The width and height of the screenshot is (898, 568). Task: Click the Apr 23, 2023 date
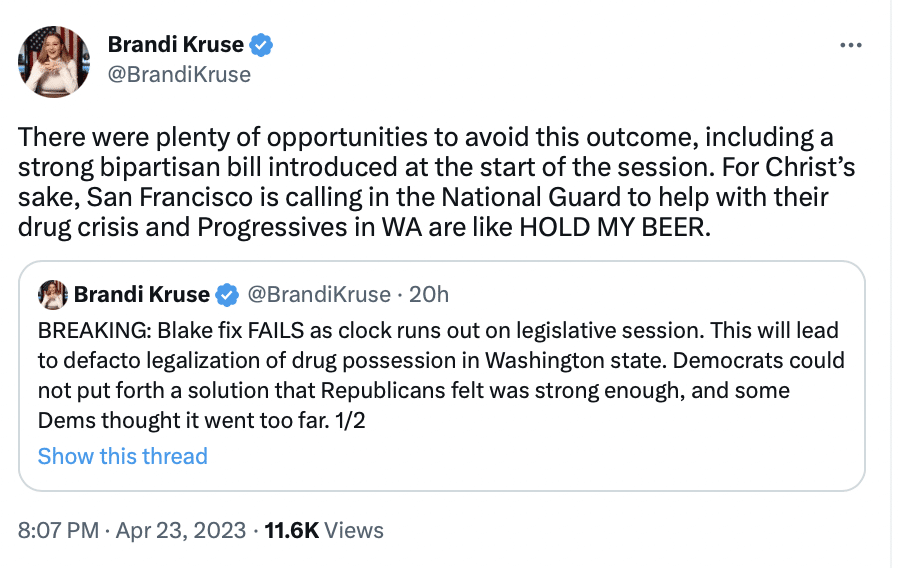(181, 530)
